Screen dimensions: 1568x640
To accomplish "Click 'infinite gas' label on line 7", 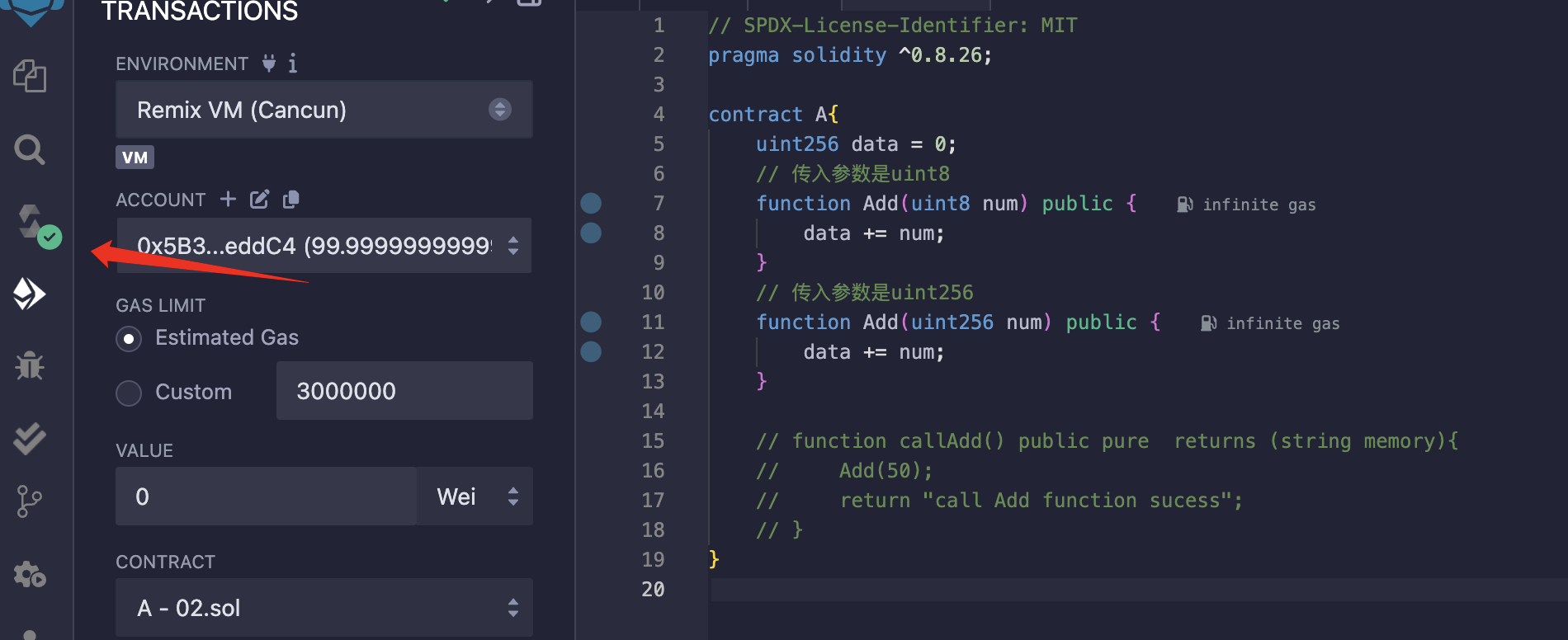I will pos(1259,205).
